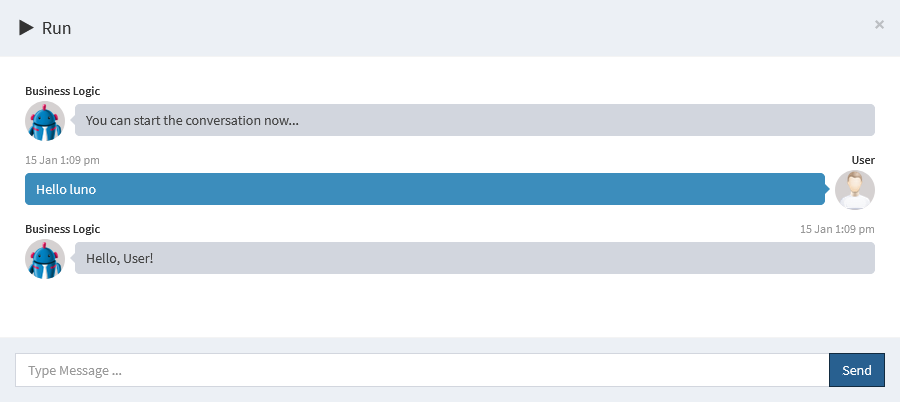Click the blank middle of the Run header bar

450,28
